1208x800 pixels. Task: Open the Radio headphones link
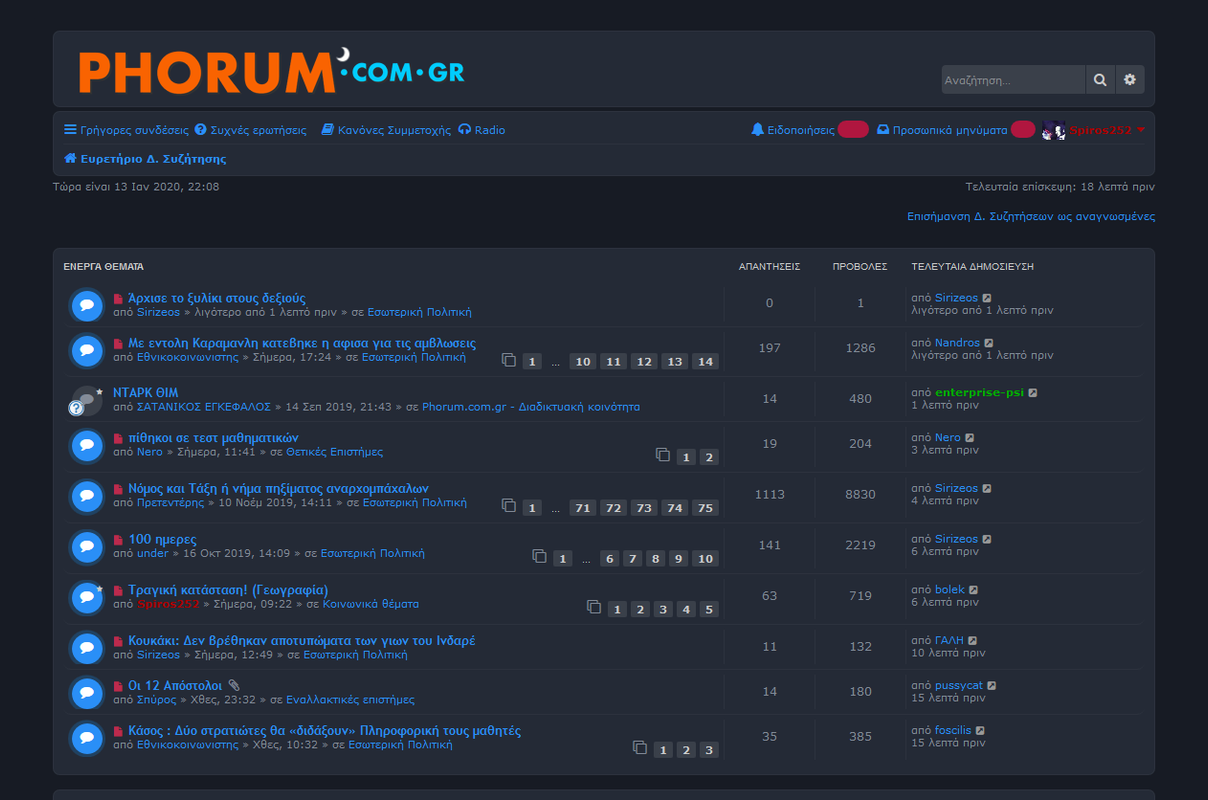(482, 130)
